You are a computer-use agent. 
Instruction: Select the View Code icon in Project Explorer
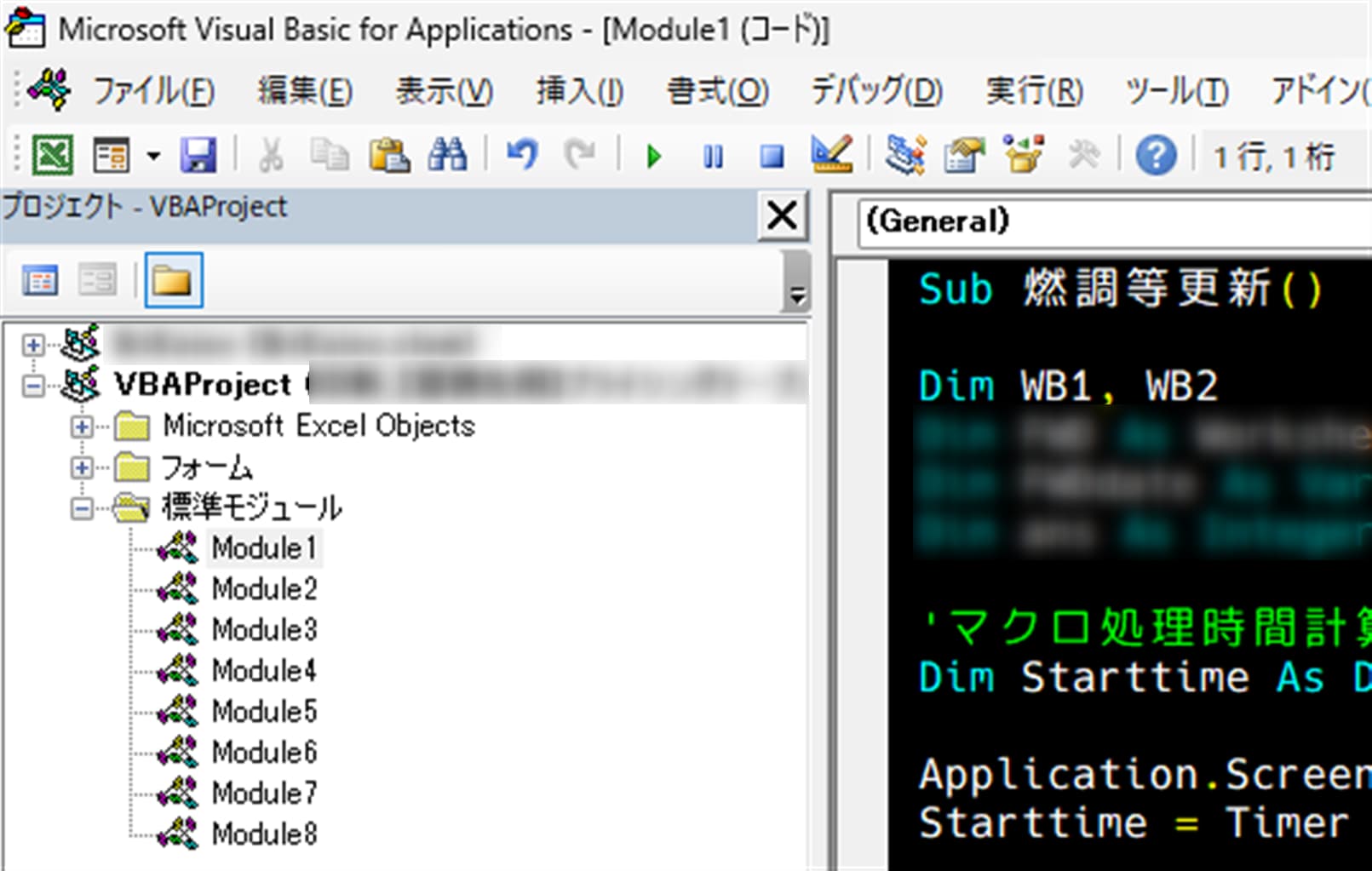click(x=40, y=279)
